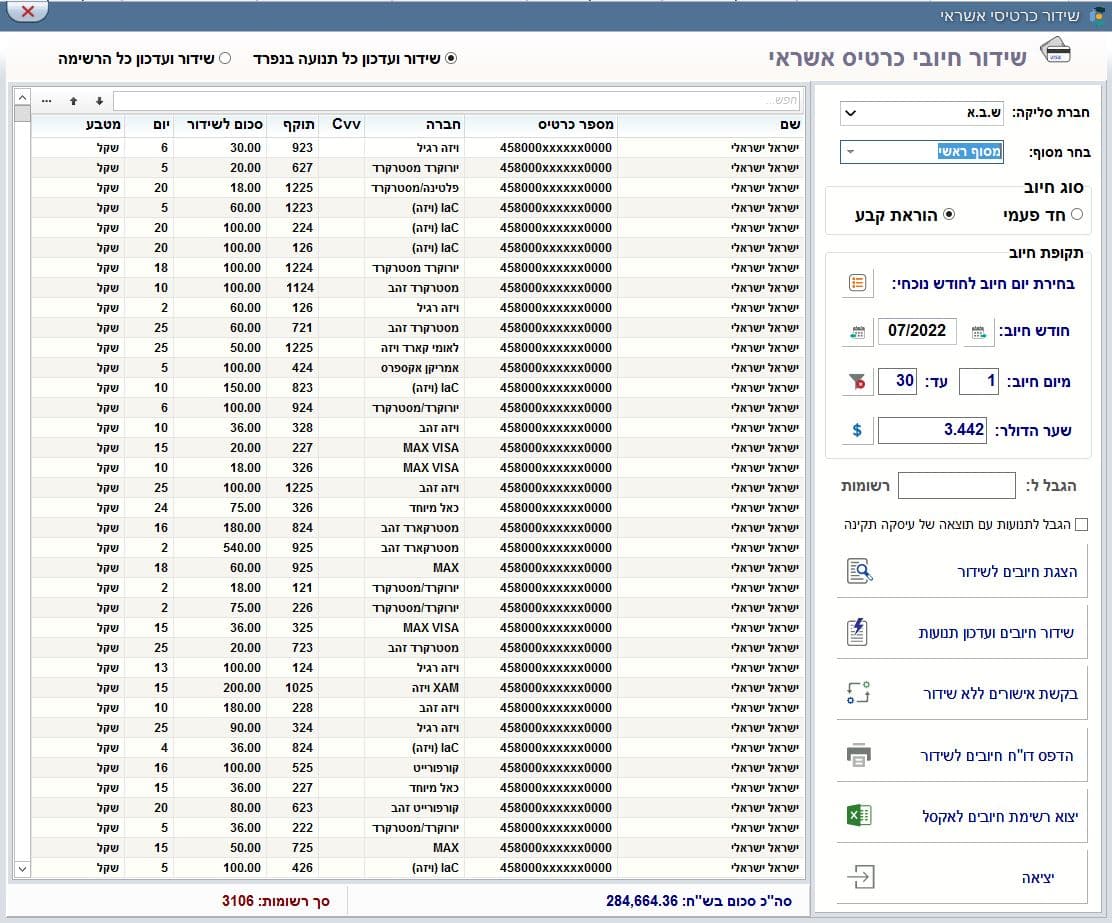Expand the בחר מסוף combo box
Screen dimensions: 1112x923
pyautogui.click(x=922, y=152)
